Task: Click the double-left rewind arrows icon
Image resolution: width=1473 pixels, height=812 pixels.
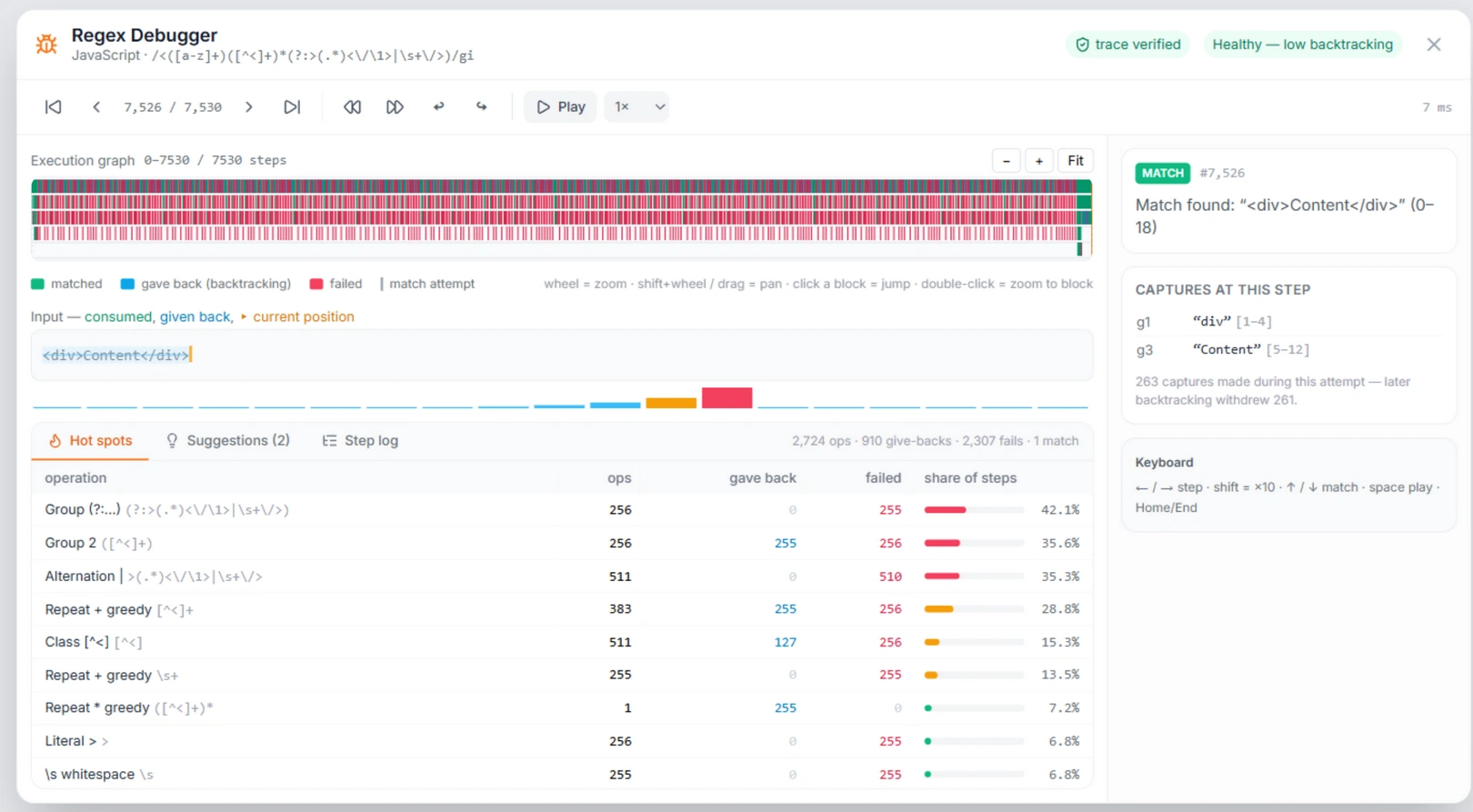Action: 352,107
